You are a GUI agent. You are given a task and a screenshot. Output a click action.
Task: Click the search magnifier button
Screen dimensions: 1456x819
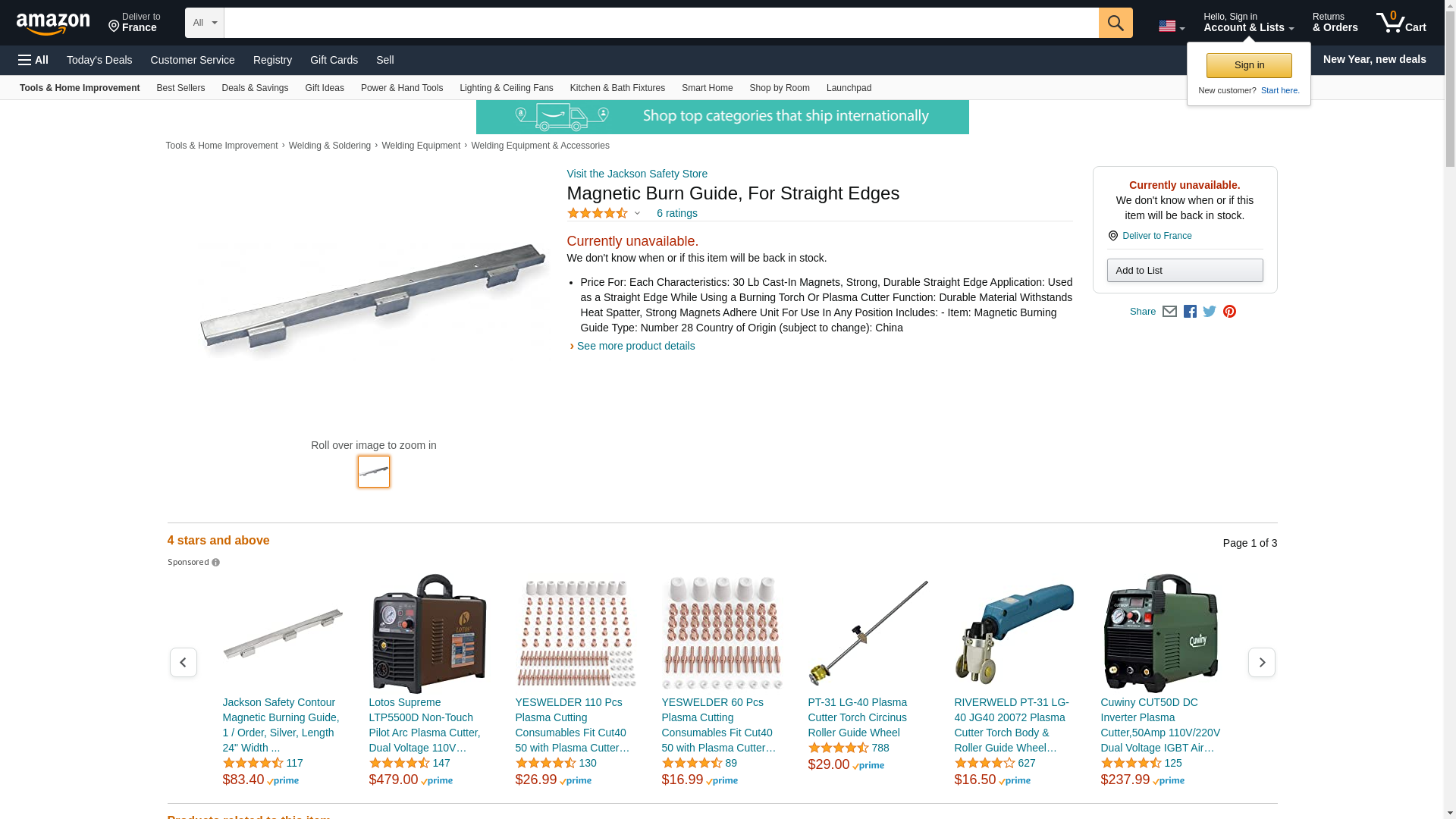click(1116, 23)
